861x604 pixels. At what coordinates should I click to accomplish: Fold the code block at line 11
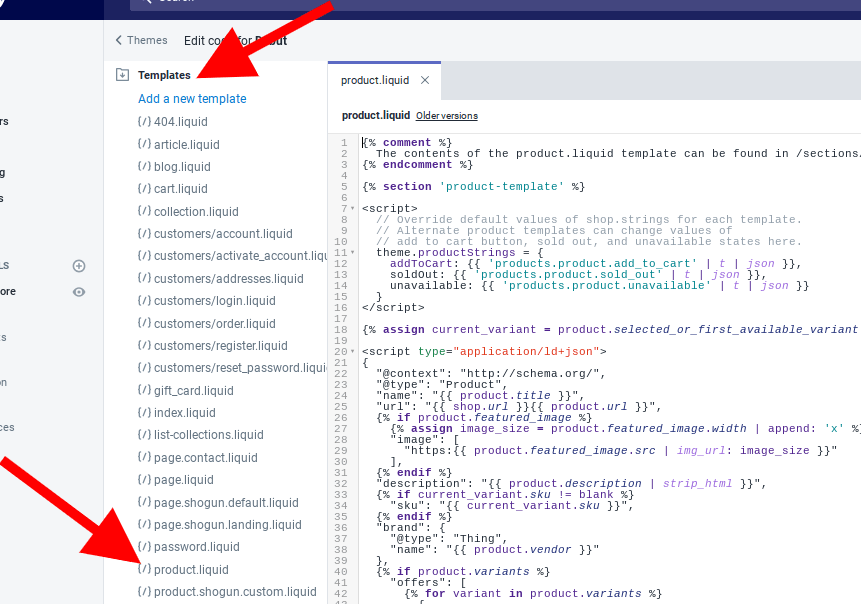353,253
